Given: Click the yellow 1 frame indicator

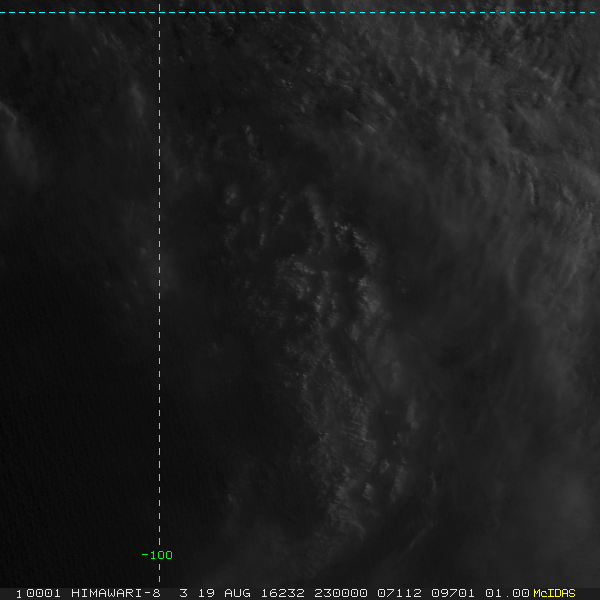Looking at the screenshot, I should (19, 594).
